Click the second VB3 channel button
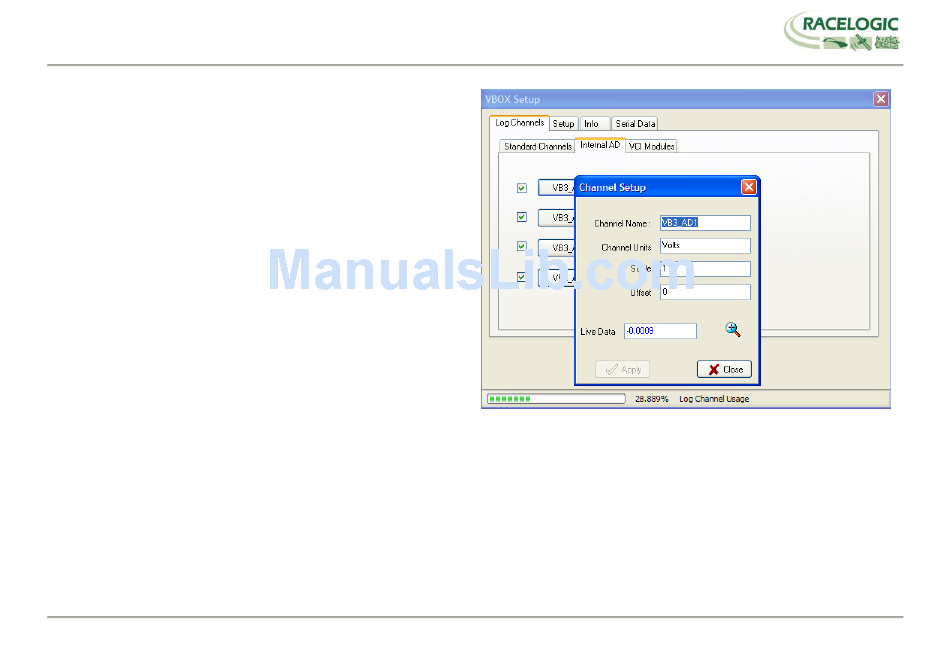This screenshot has width=950, height=648. tap(556, 217)
